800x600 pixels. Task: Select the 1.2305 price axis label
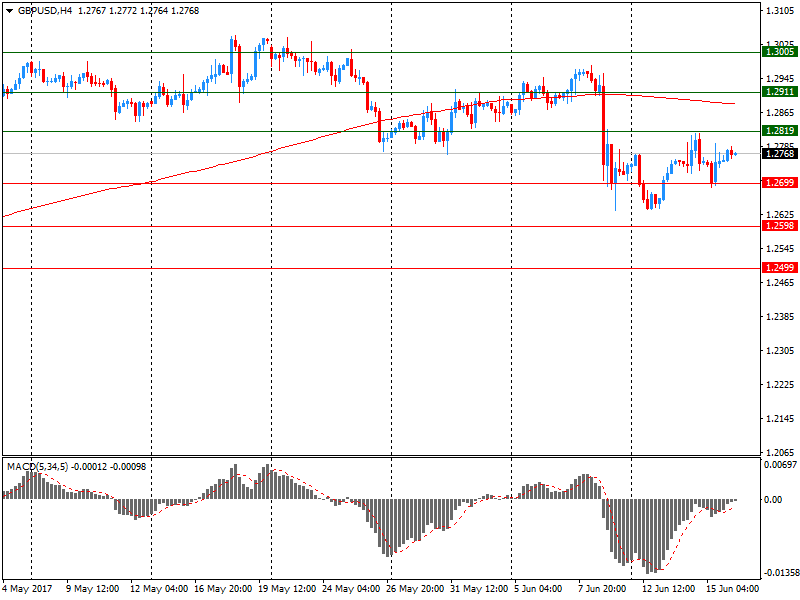click(x=781, y=351)
